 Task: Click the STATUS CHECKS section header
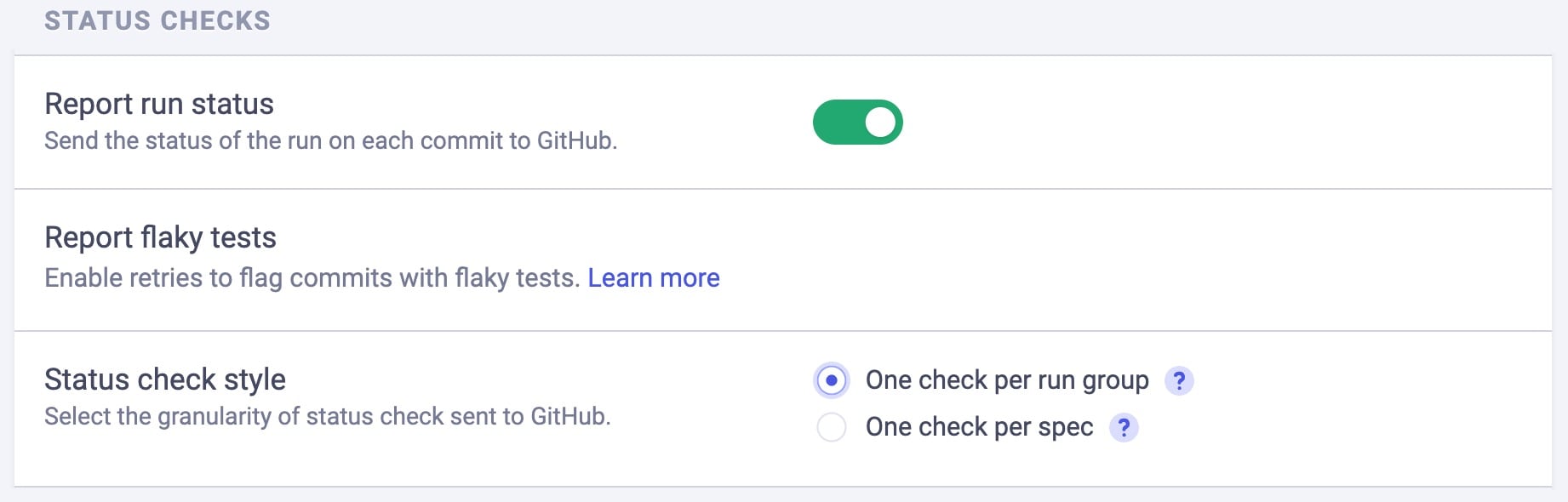click(157, 20)
